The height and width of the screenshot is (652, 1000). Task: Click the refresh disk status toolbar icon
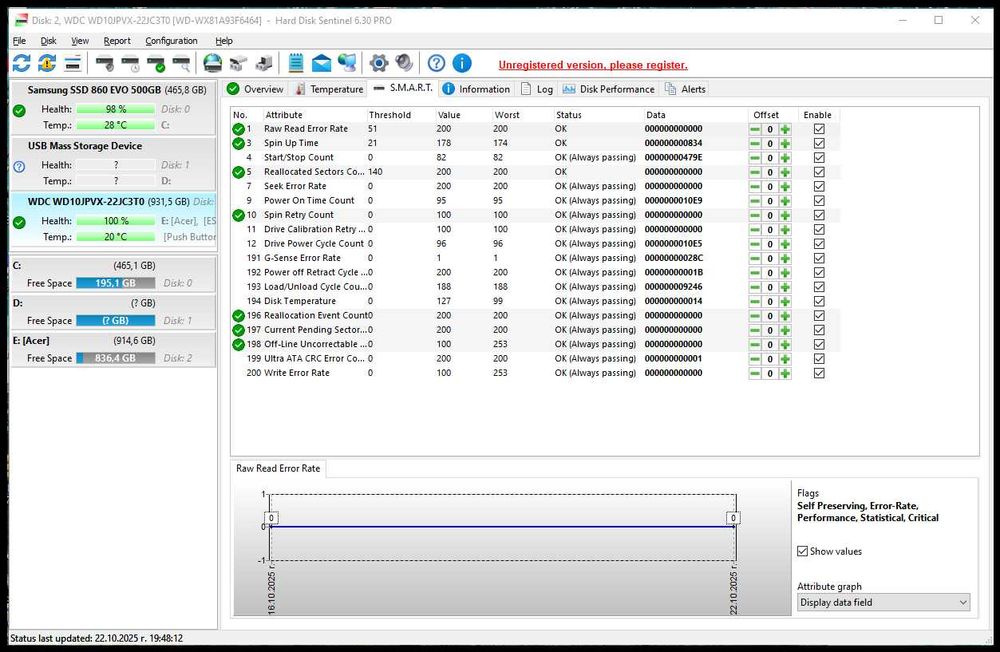22,64
